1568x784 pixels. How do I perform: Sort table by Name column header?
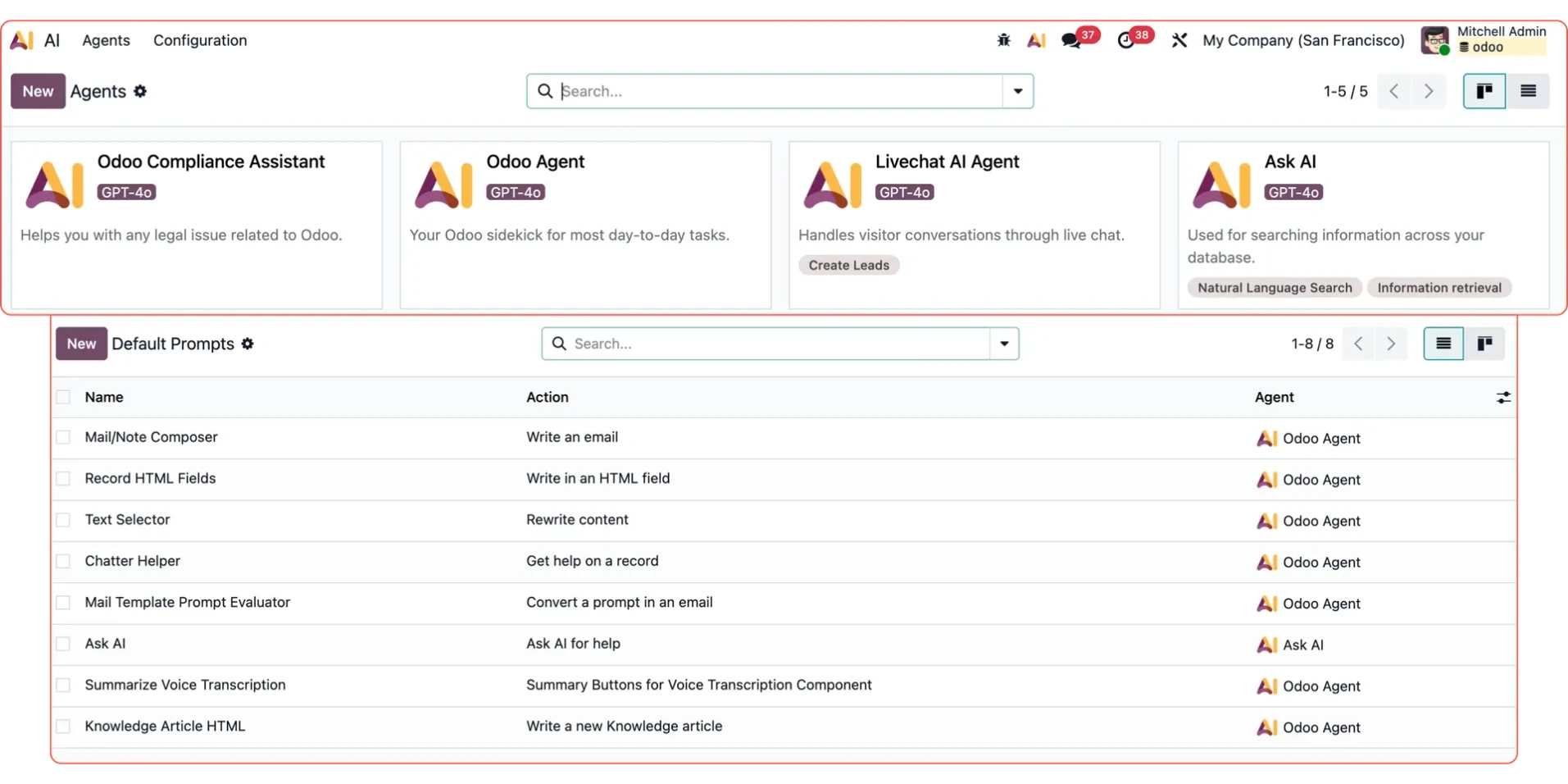(x=104, y=397)
